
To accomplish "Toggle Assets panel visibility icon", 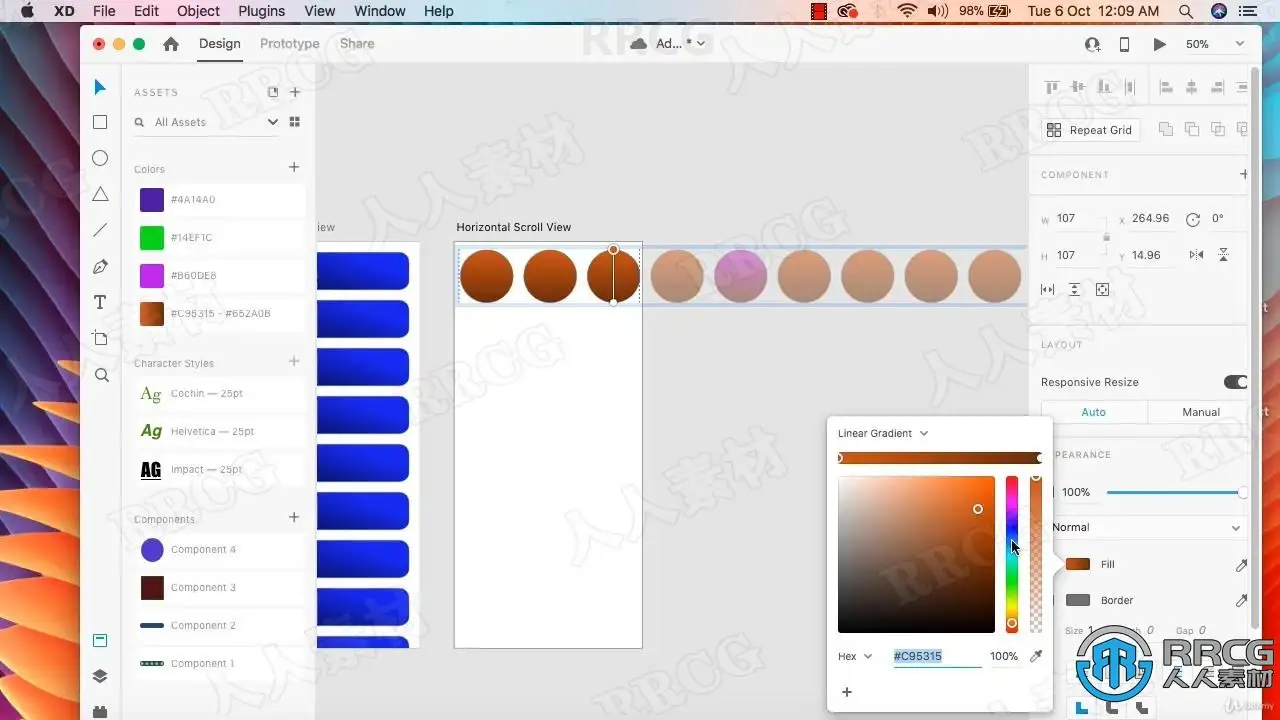I will tap(100, 640).
